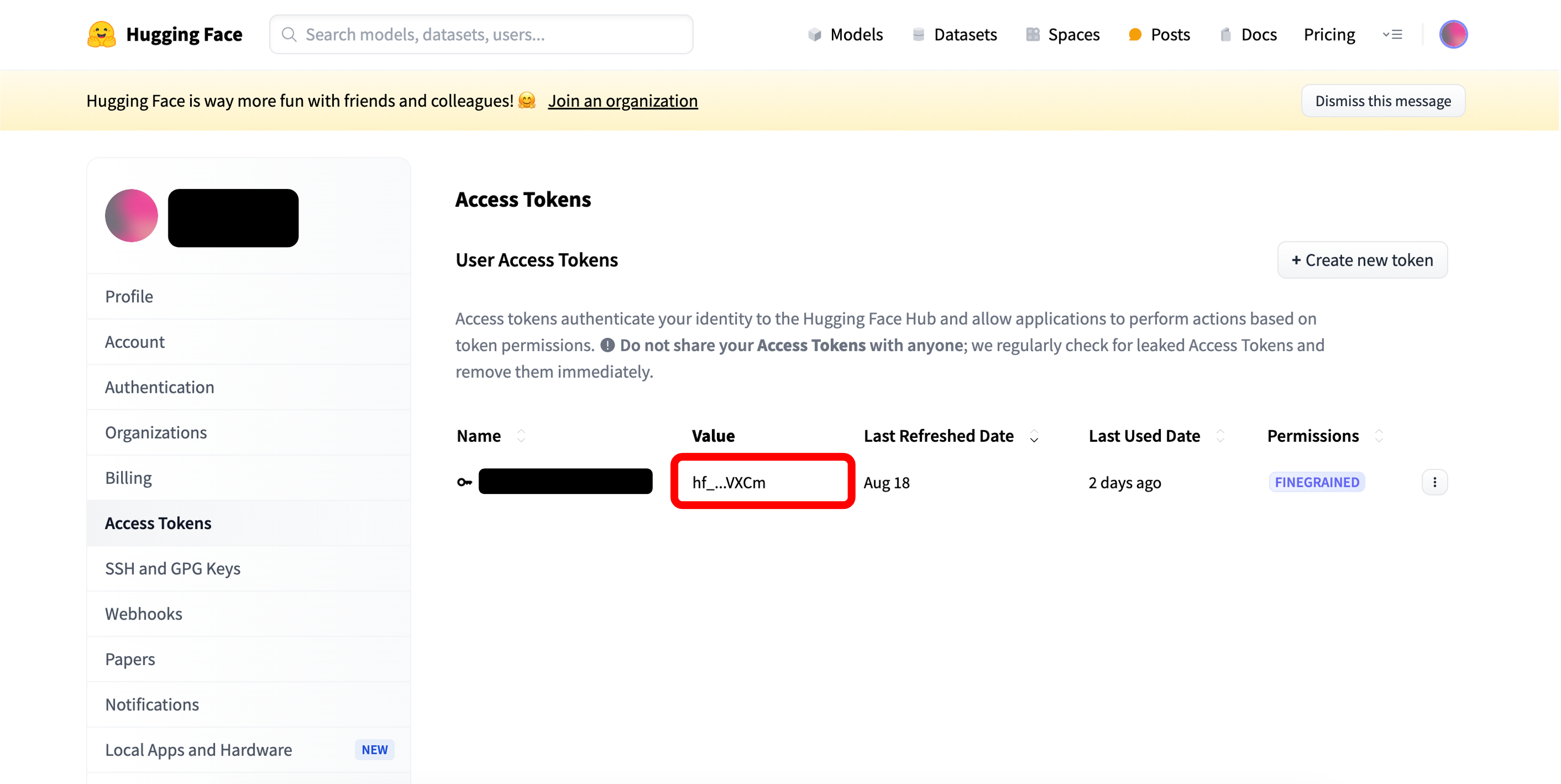
Task: Sort tokens by Name column
Action: [x=521, y=436]
